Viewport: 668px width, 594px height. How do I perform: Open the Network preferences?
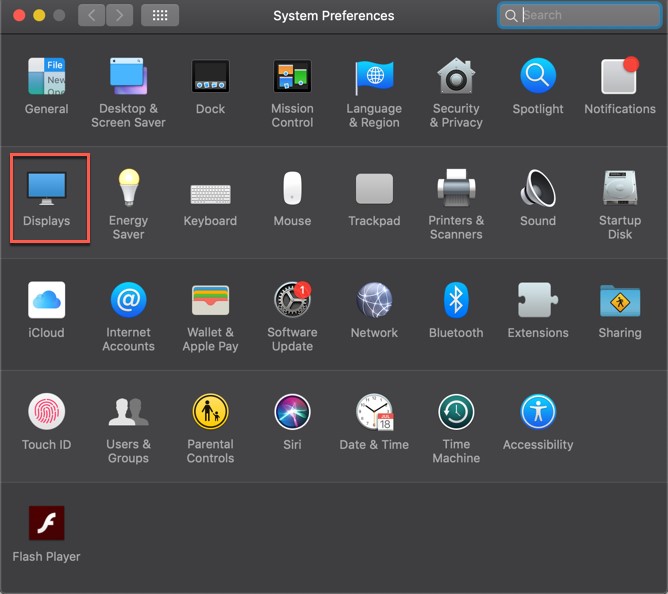tap(374, 310)
